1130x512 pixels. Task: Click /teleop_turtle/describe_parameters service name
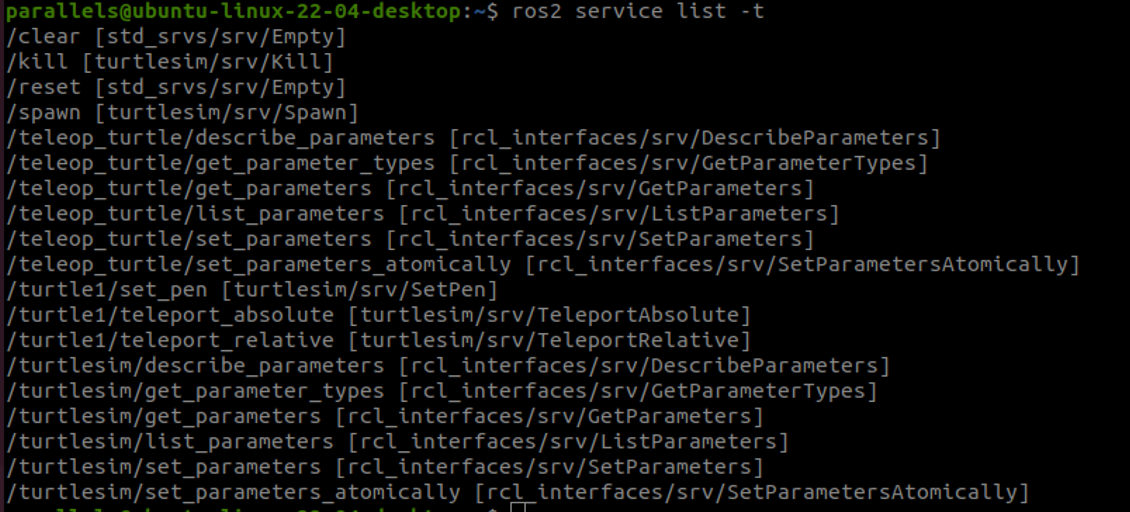coord(221,138)
